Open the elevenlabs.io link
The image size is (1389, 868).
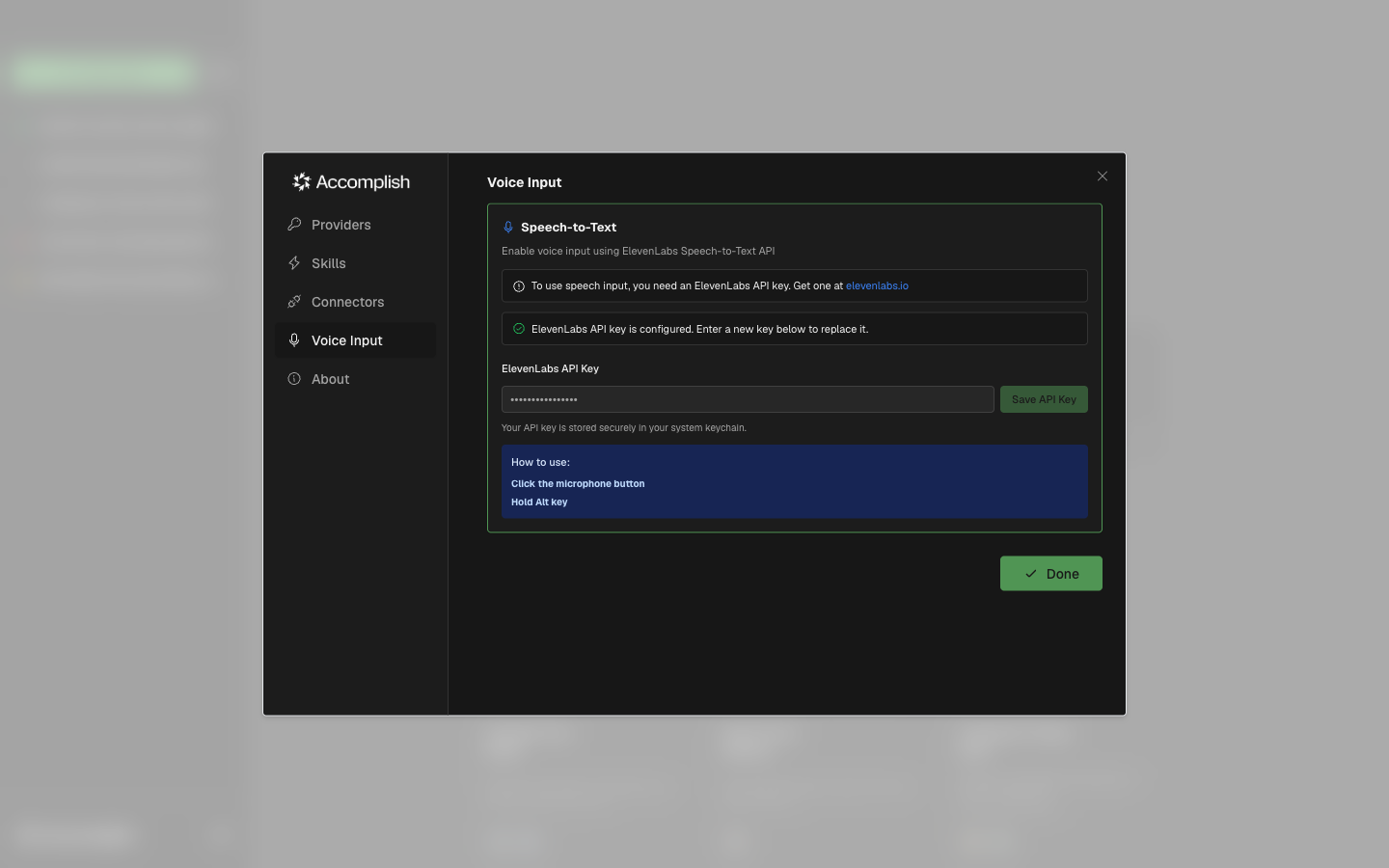tap(877, 285)
